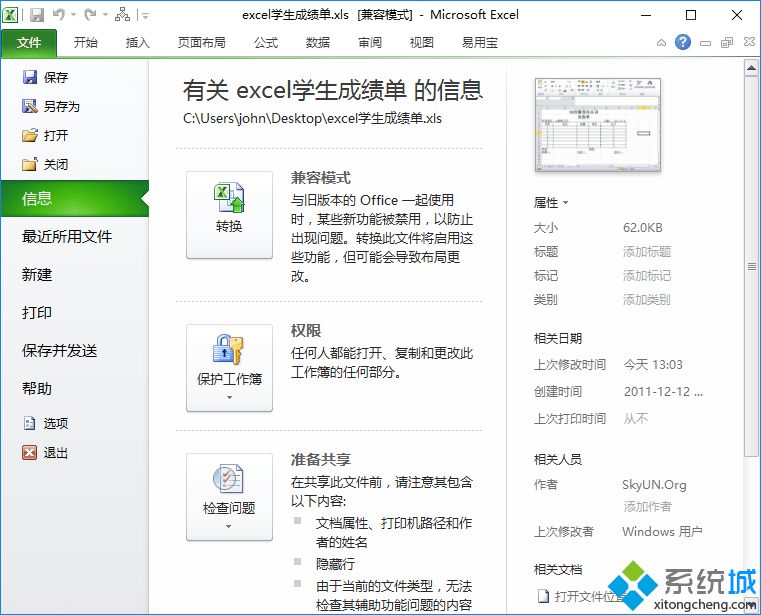Click the author name SkyUN.Org
This screenshot has width=761, height=615.
(x=654, y=484)
